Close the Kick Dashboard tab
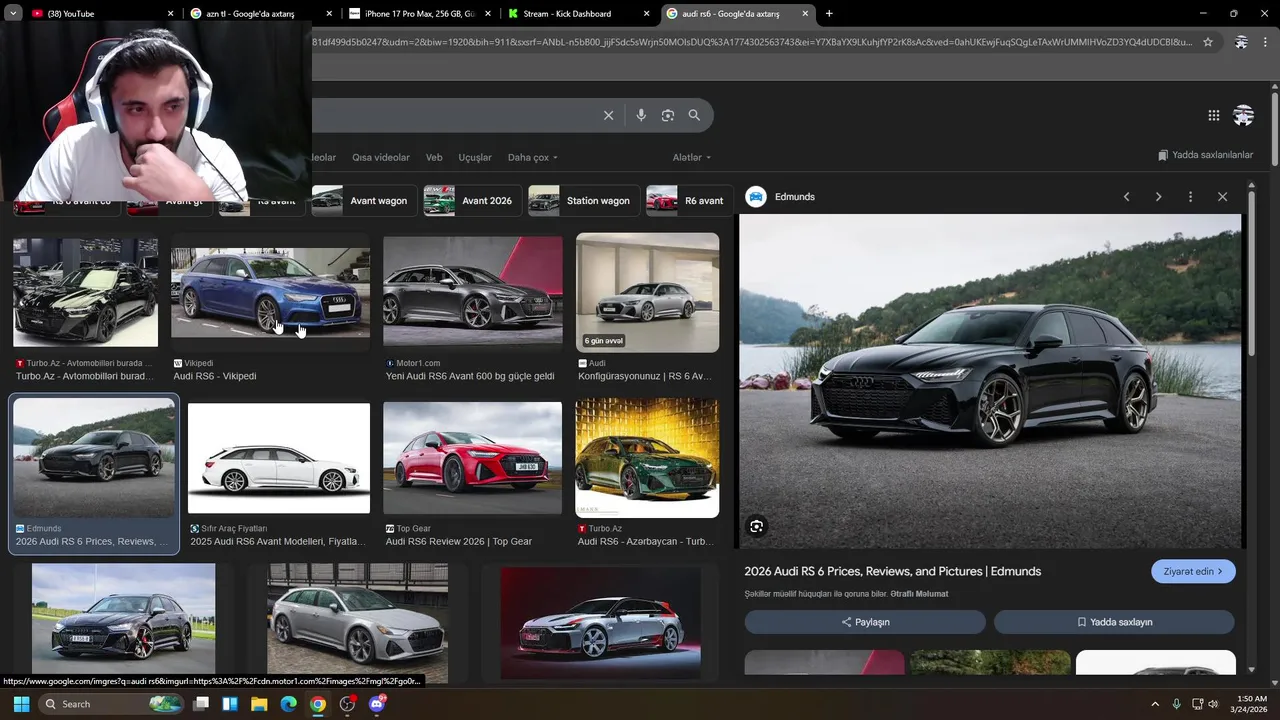 point(646,14)
